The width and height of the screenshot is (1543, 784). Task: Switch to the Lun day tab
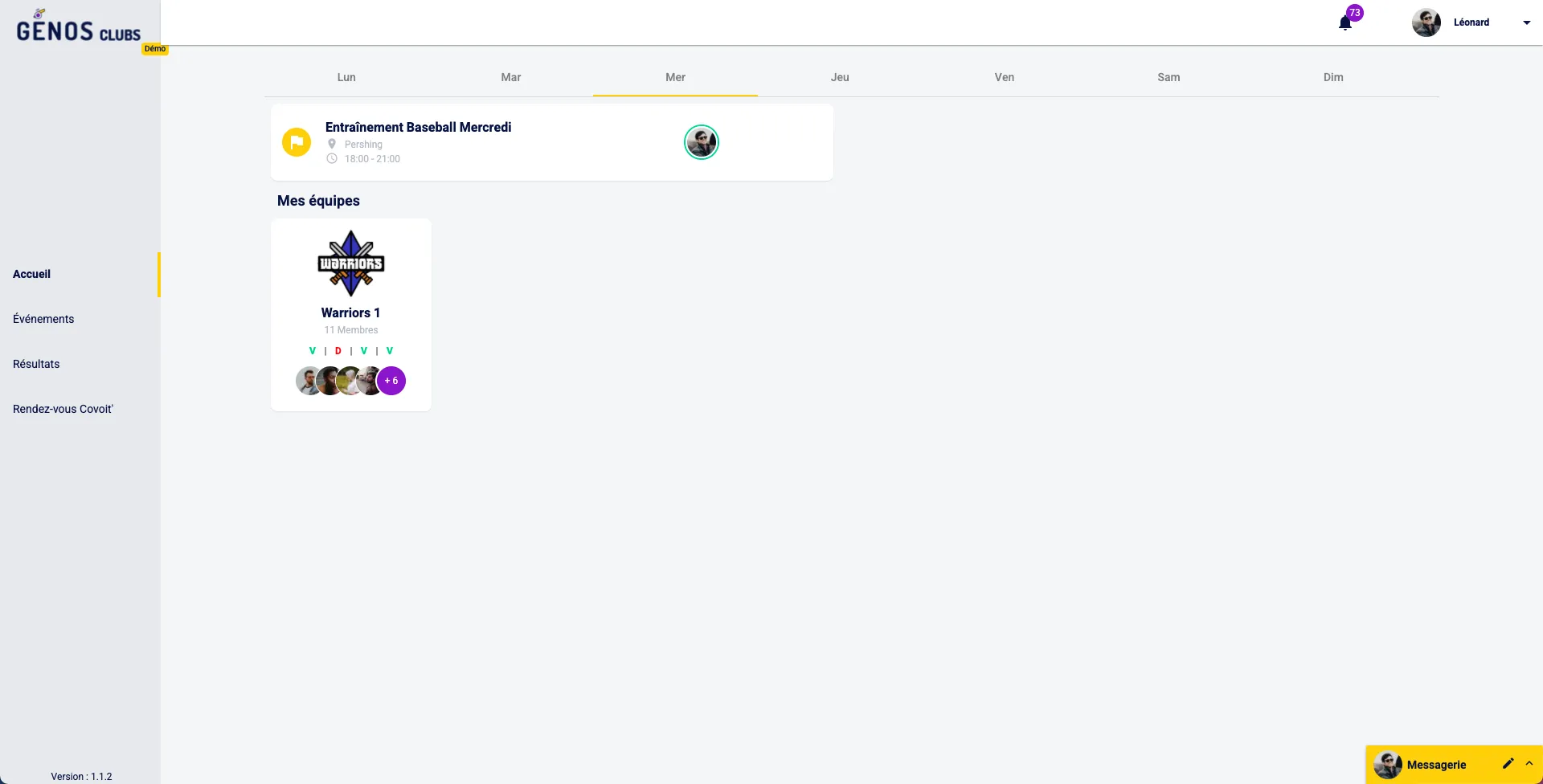346,77
